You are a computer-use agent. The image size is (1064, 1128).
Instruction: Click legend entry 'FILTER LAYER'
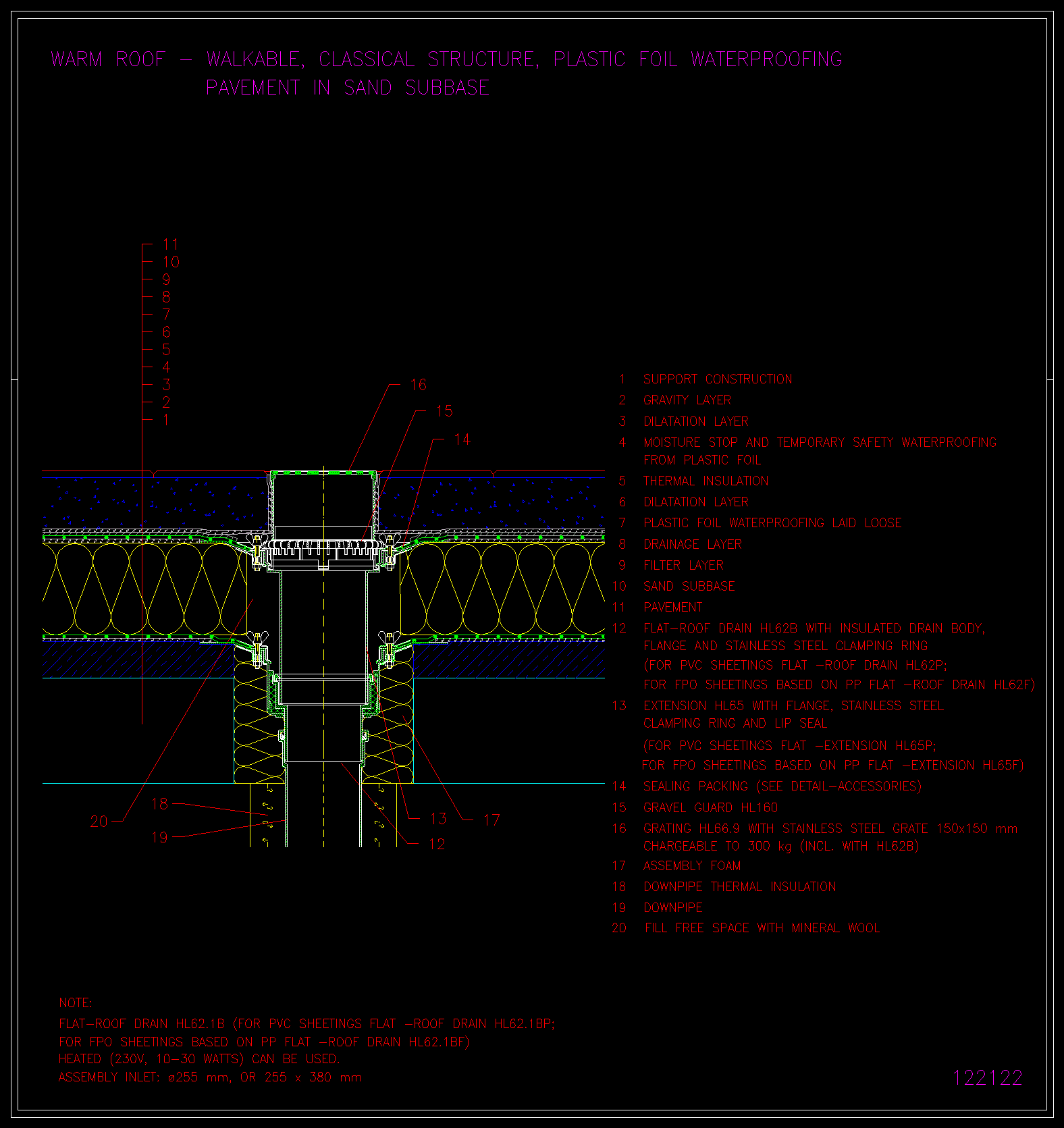coord(683,566)
